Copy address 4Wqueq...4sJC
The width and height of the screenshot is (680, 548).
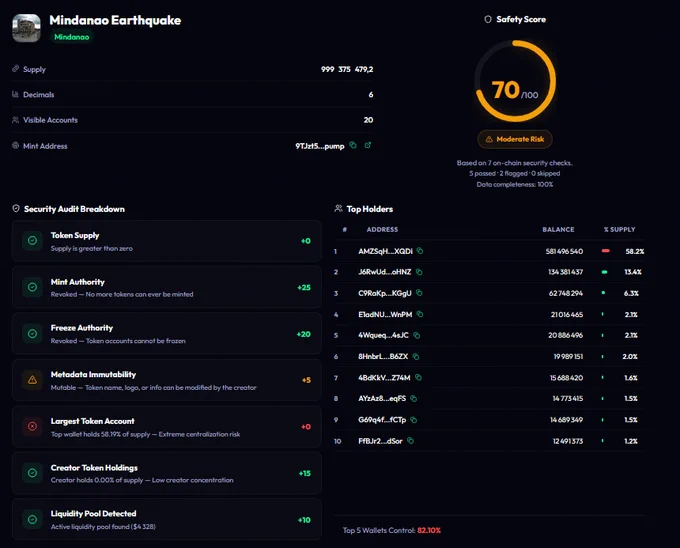coord(417,335)
